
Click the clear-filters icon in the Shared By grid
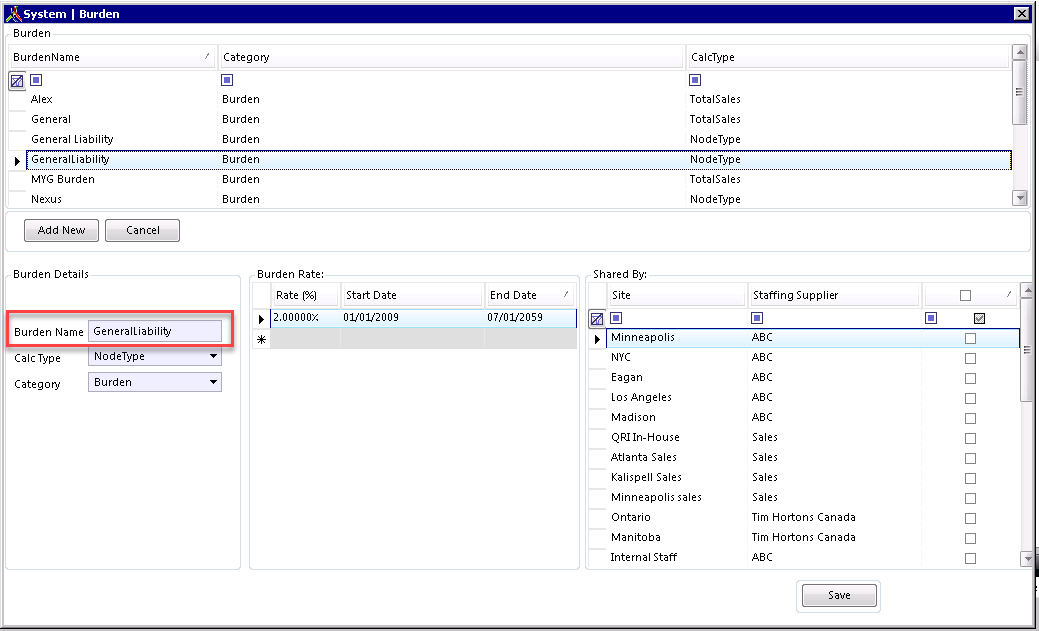click(597, 319)
